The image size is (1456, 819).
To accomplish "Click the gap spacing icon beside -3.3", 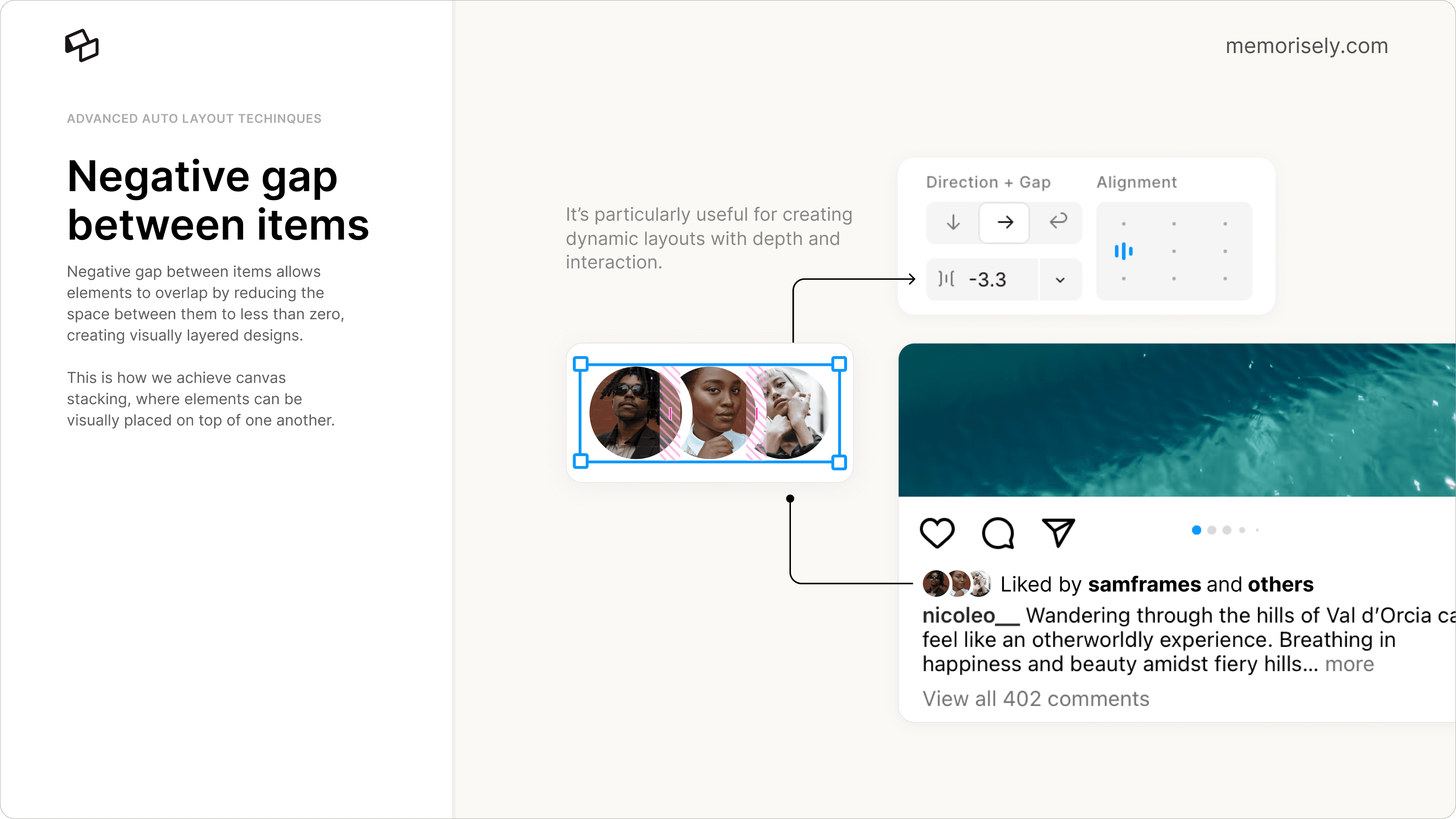I will coord(946,279).
